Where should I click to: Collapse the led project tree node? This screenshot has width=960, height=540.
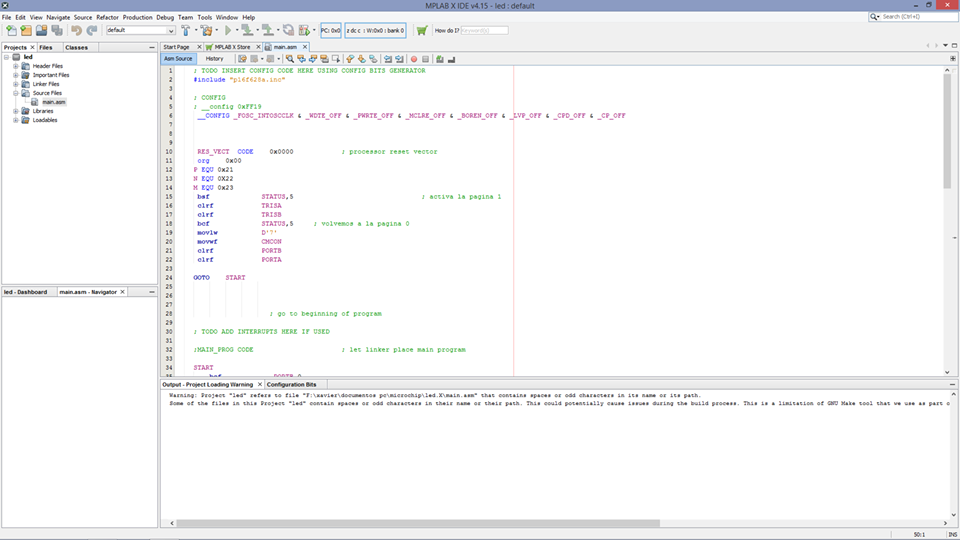point(7,57)
